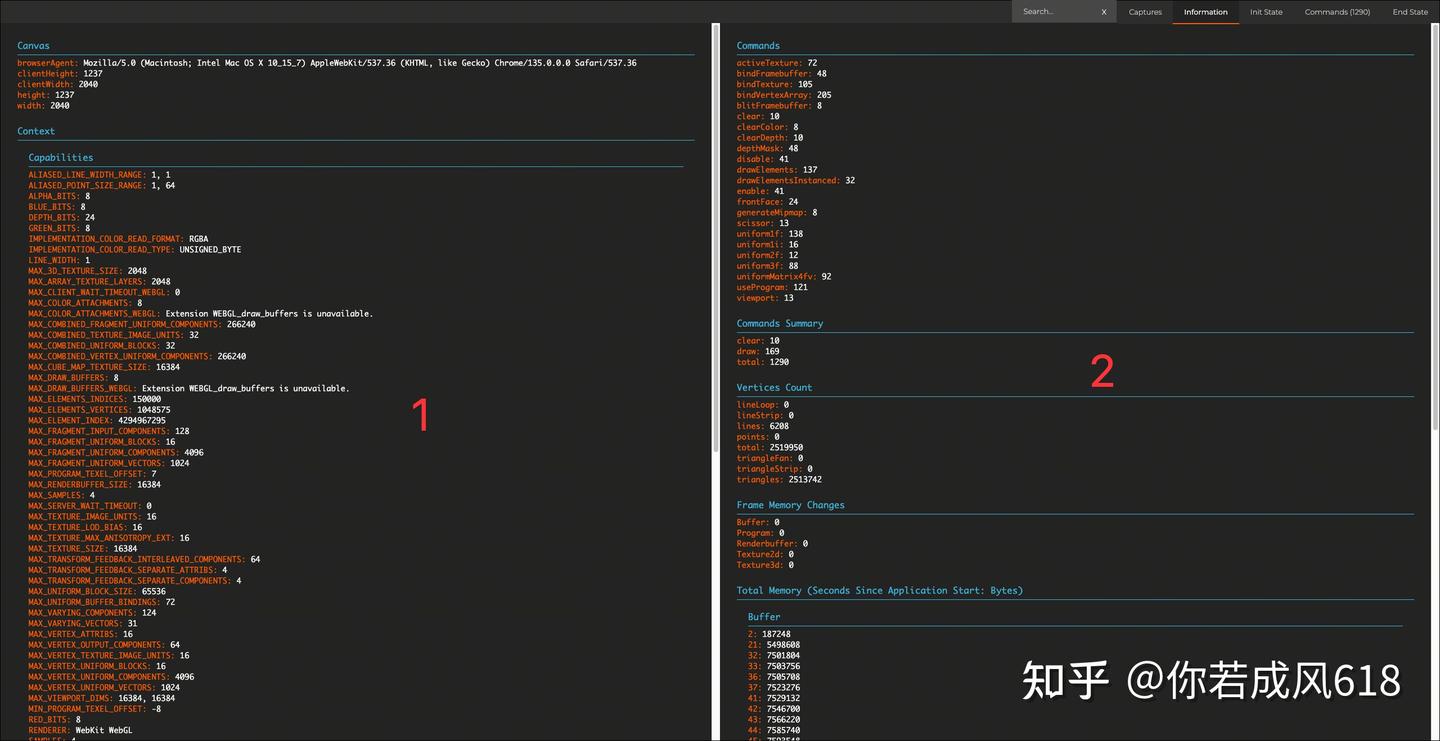View the Commands (1290) tab
The height and width of the screenshot is (741, 1440).
point(1337,12)
